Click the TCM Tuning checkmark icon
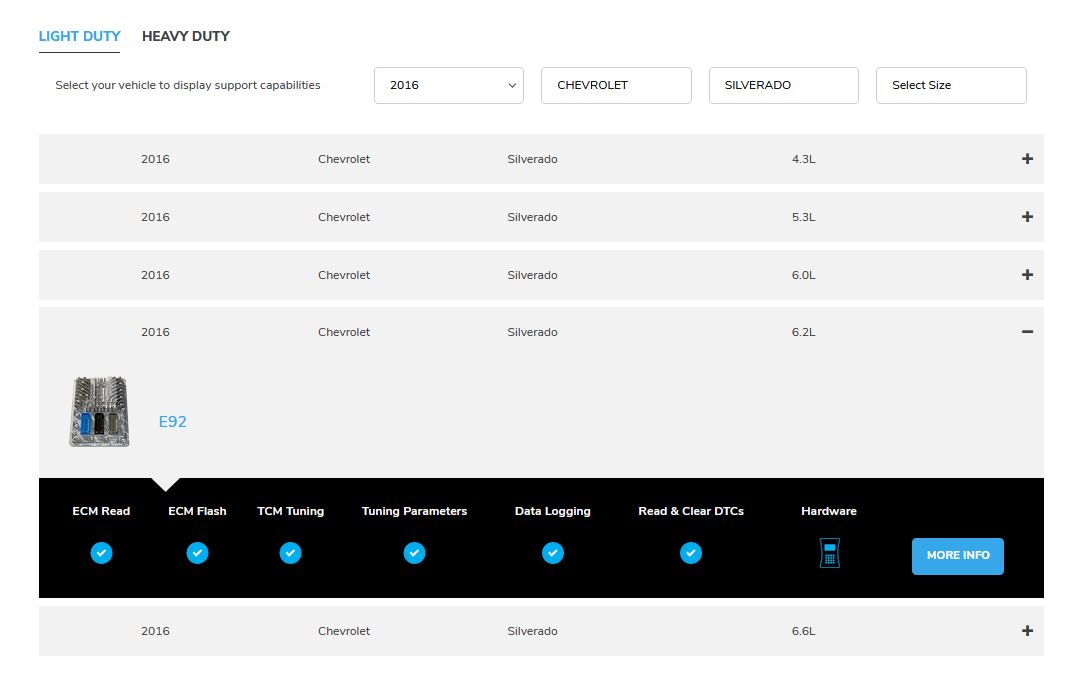The height and width of the screenshot is (699, 1082). [x=291, y=553]
